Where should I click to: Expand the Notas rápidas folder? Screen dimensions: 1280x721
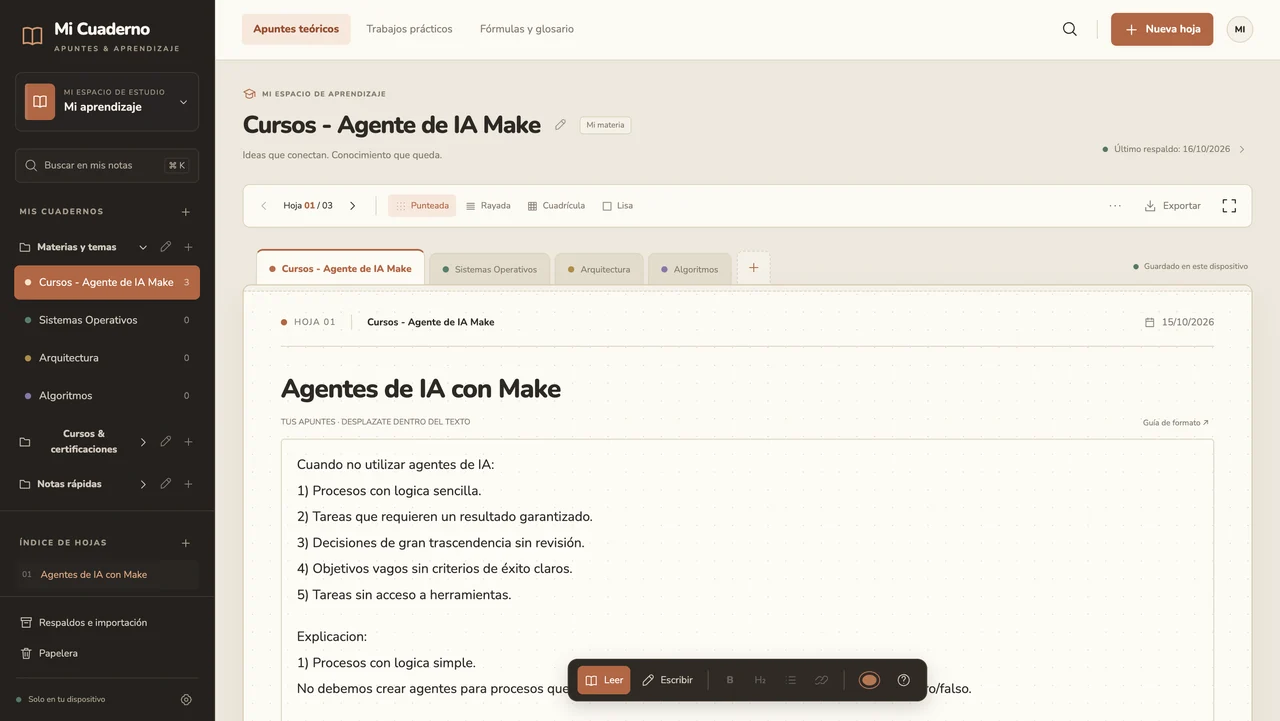click(x=143, y=484)
